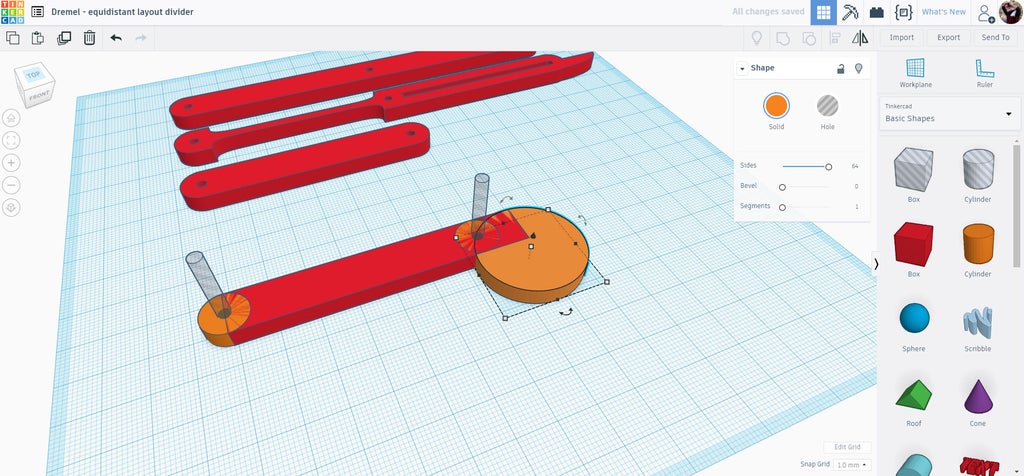1024x476 pixels.
Task: Undo the last action
Action: pyautogui.click(x=116, y=38)
